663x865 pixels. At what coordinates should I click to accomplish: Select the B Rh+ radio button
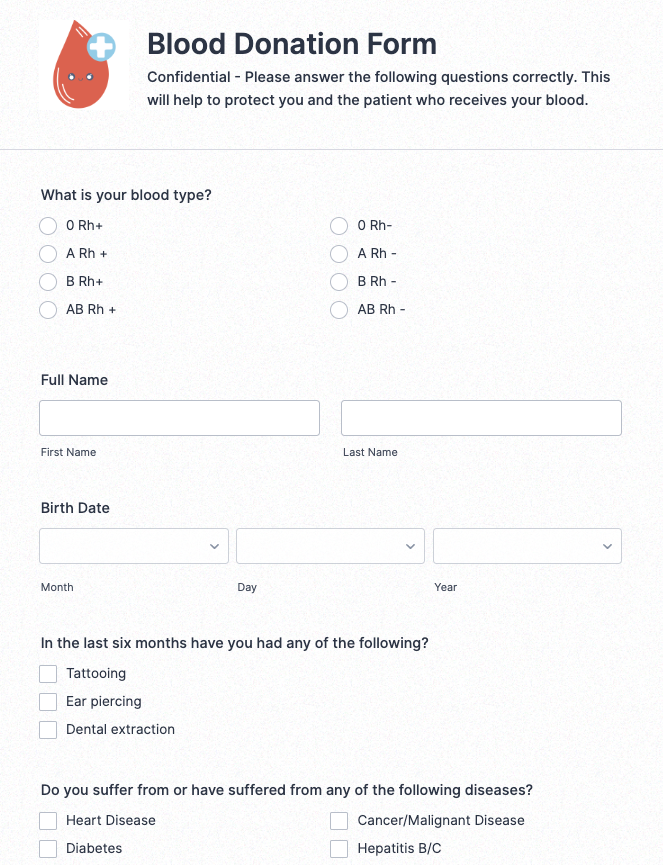47,281
